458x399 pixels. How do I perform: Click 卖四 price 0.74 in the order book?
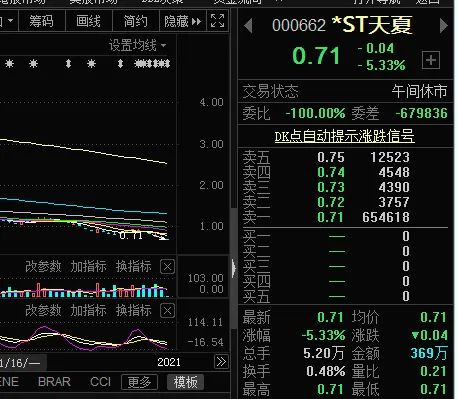pos(331,172)
